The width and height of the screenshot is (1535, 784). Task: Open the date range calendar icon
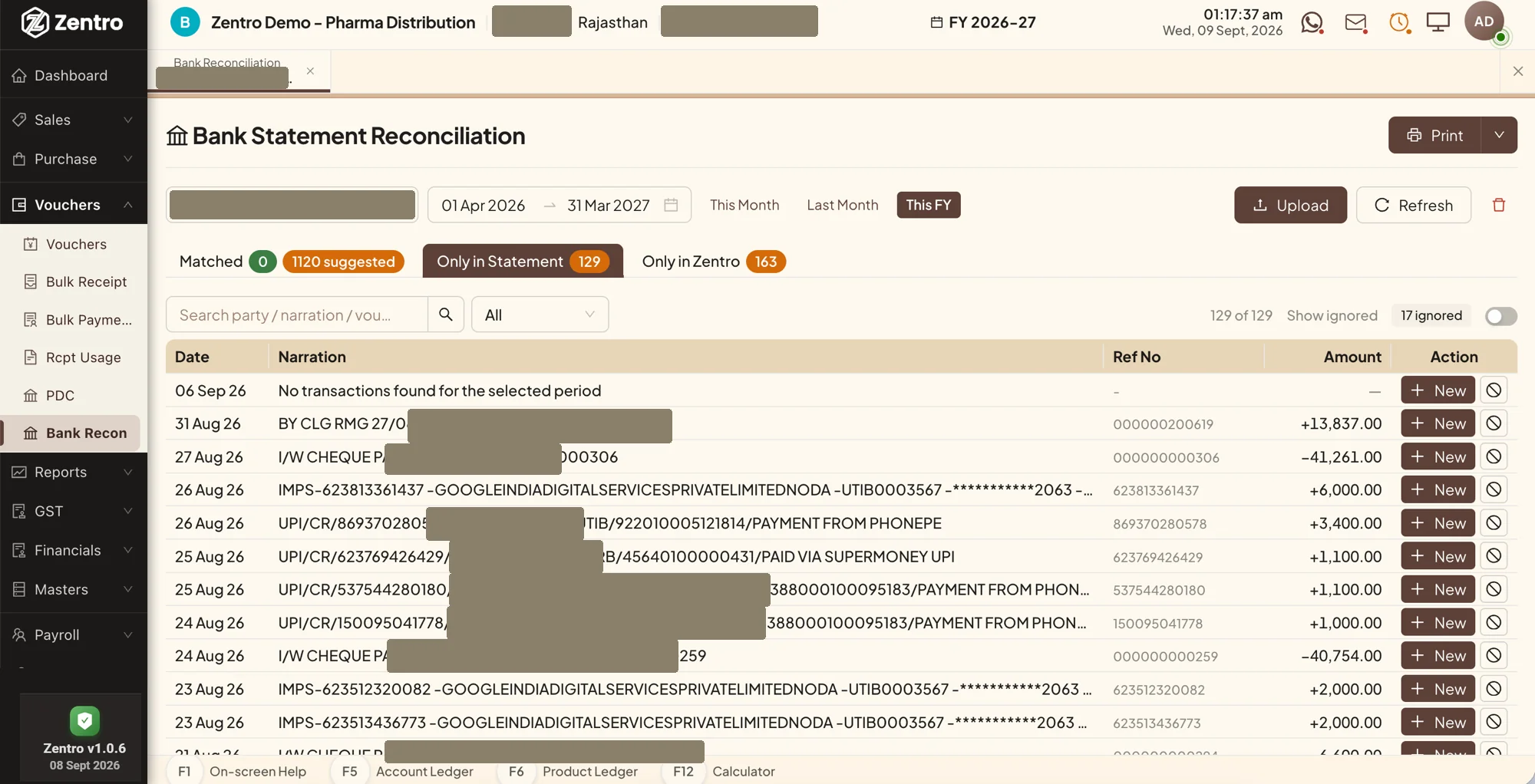click(x=671, y=205)
